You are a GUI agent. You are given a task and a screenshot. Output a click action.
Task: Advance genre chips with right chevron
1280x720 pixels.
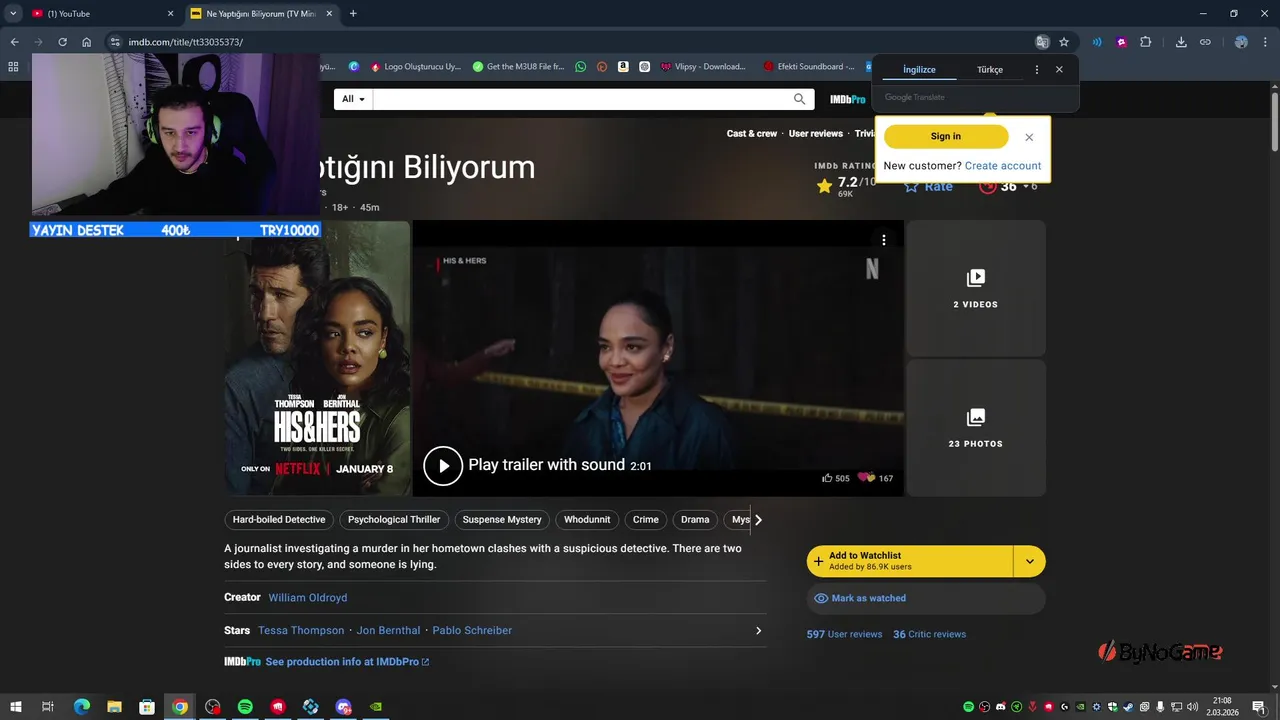[x=758, y=520]
